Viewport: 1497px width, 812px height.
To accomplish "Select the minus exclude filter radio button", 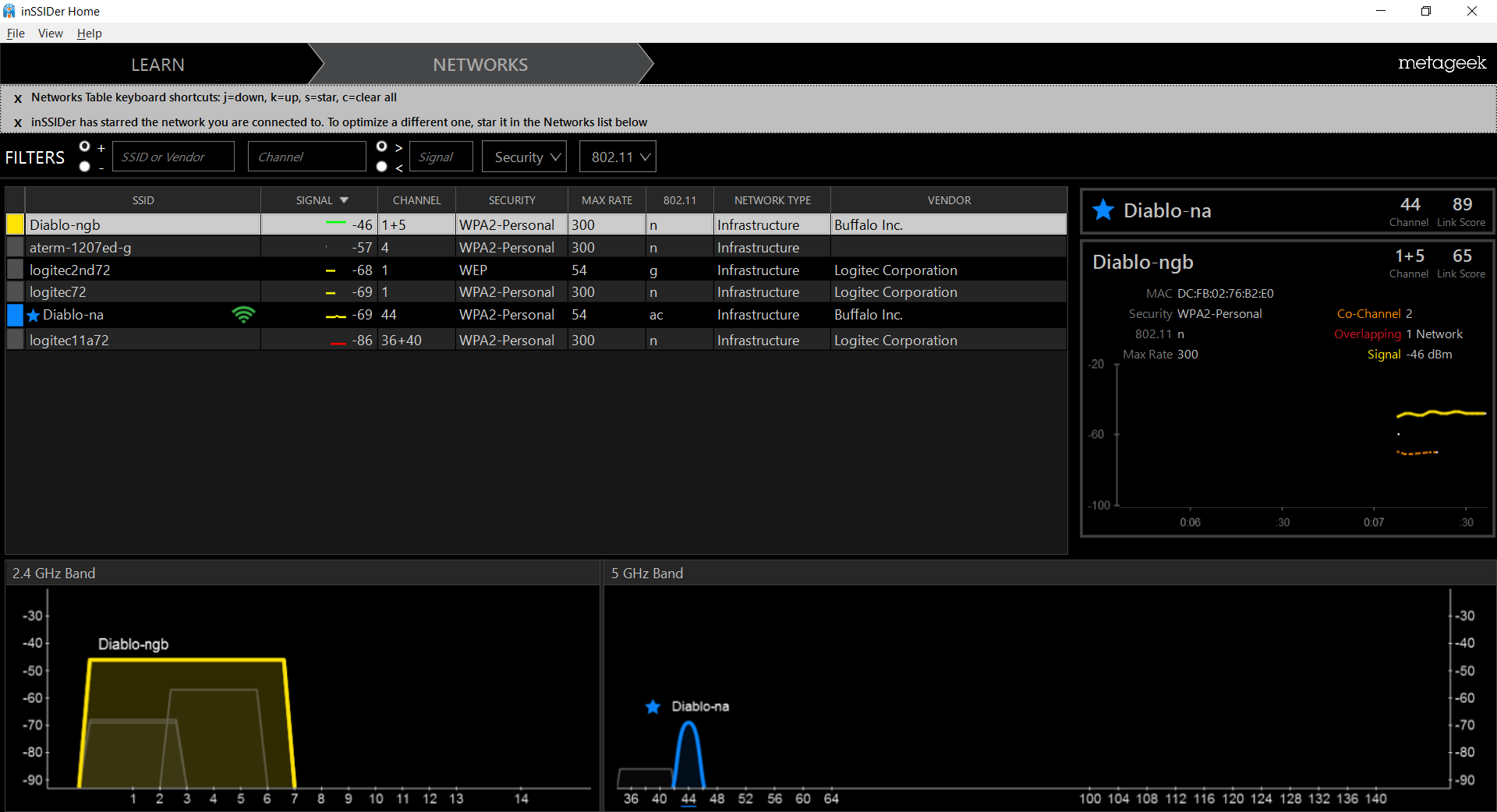I will [x=85, y=167].
